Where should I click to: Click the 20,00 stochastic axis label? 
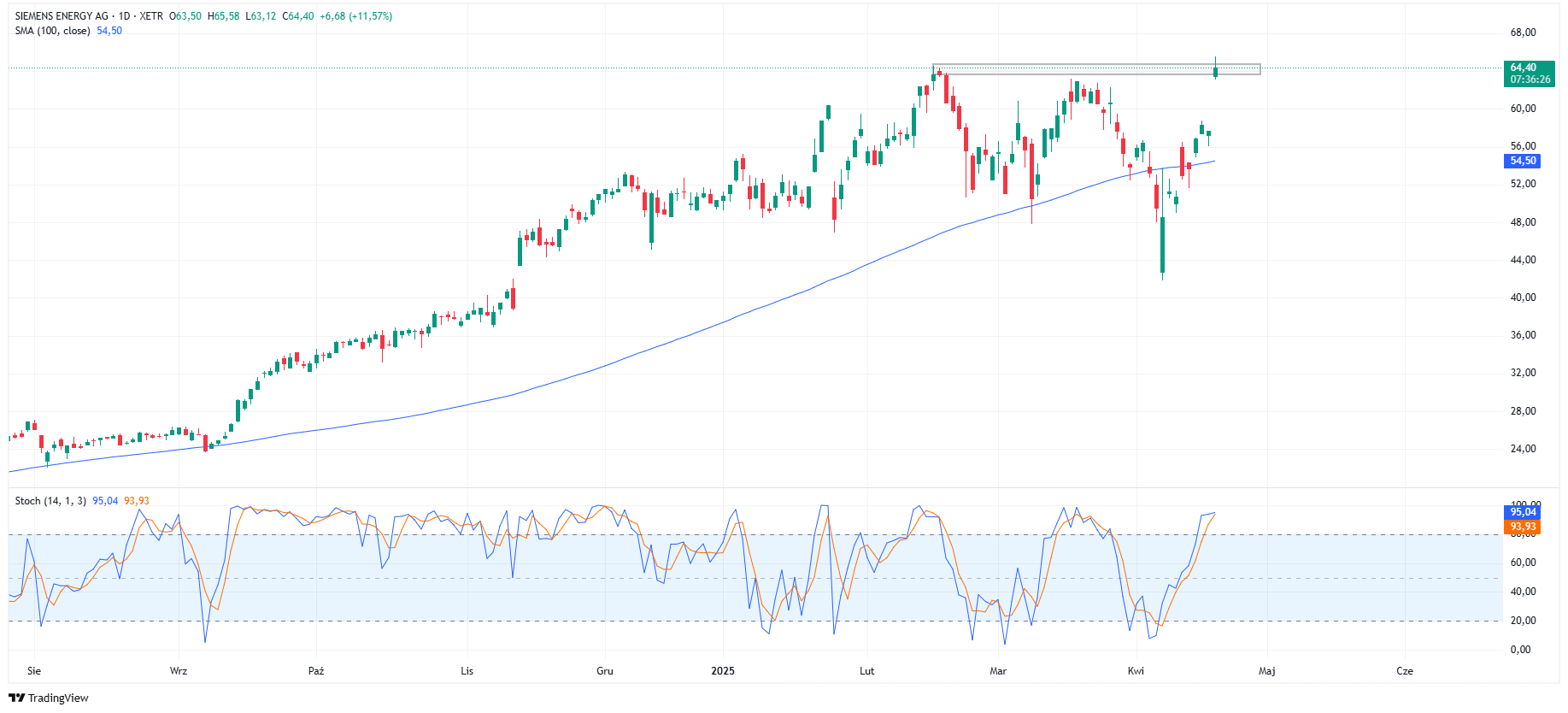[x=1523, y=621]
